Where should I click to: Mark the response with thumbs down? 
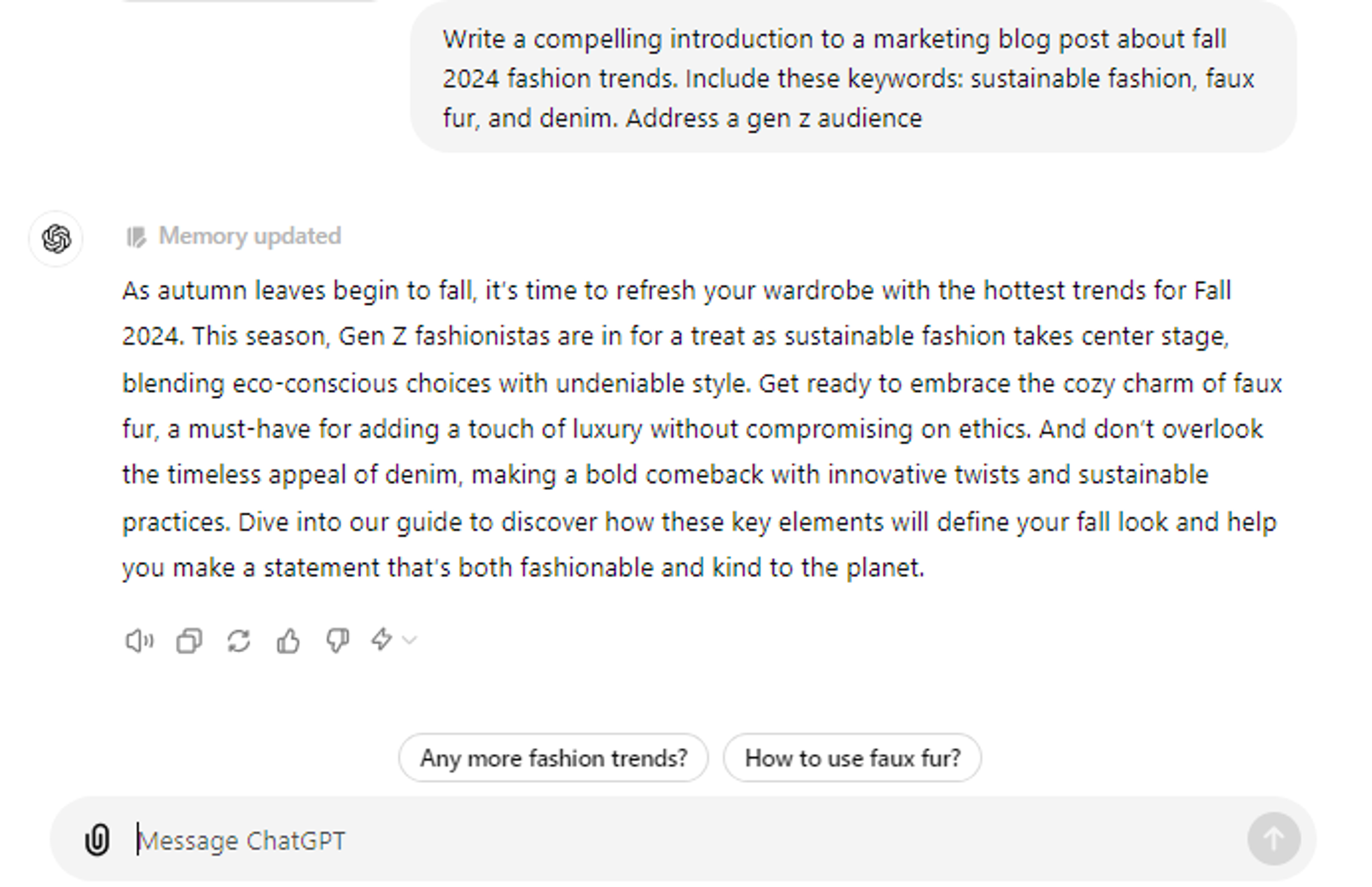[x=338, y=640]
